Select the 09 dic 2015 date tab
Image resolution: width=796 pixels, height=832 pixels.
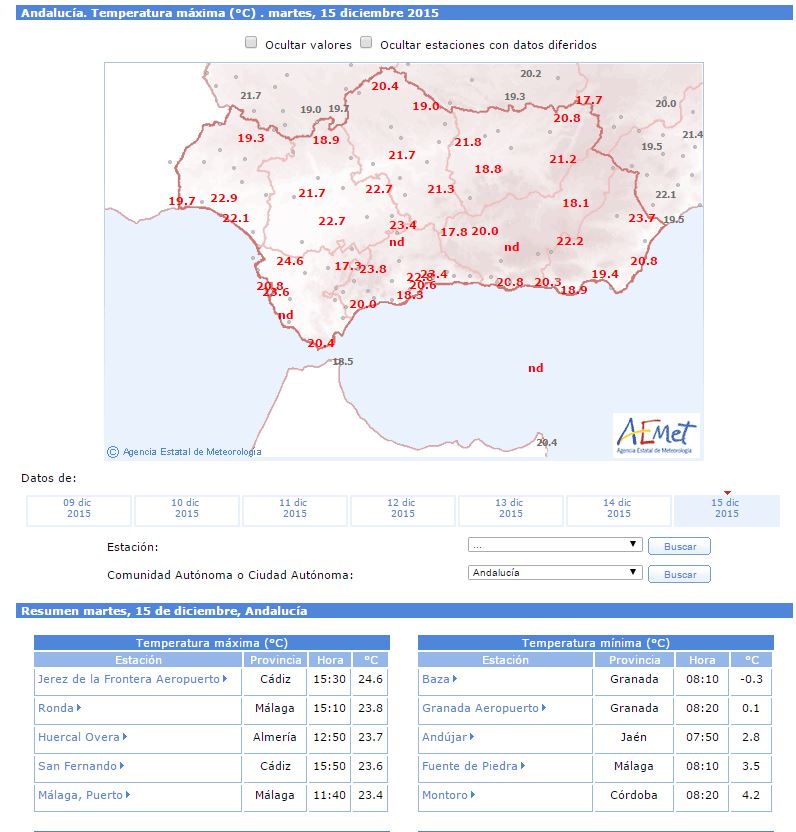coord(78,509)
